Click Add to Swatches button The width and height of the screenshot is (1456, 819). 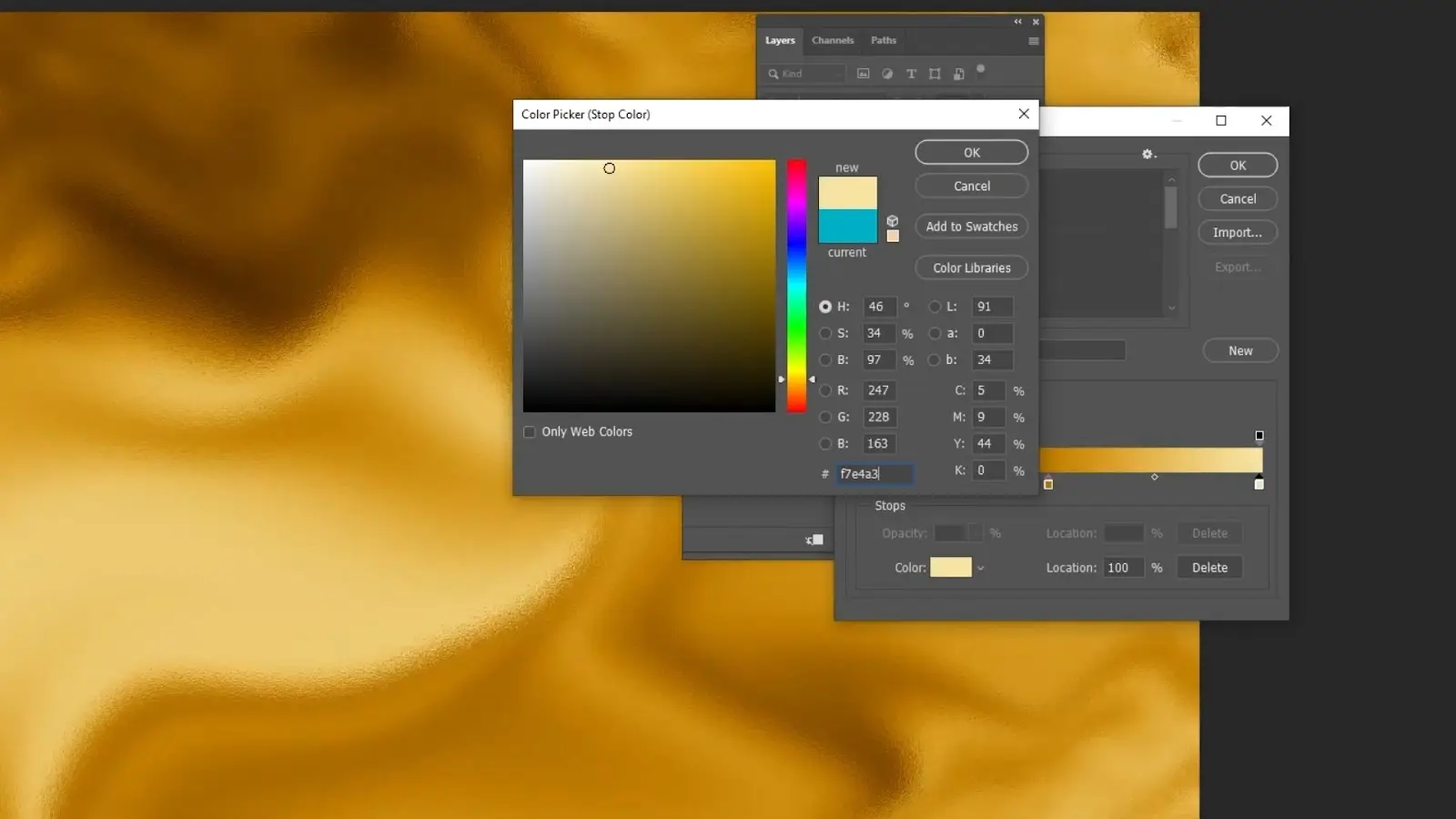point(972,227)
